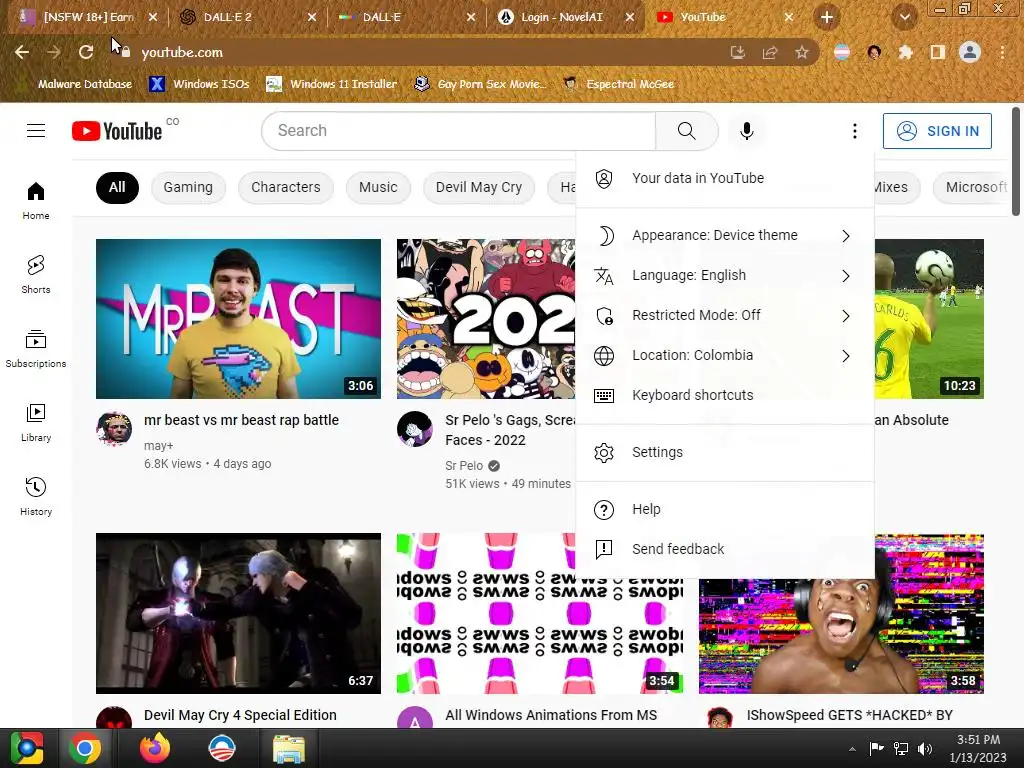1024x768 pixels.
Task: Show hidden tray icons arrow
Action: tap(852, 749)
